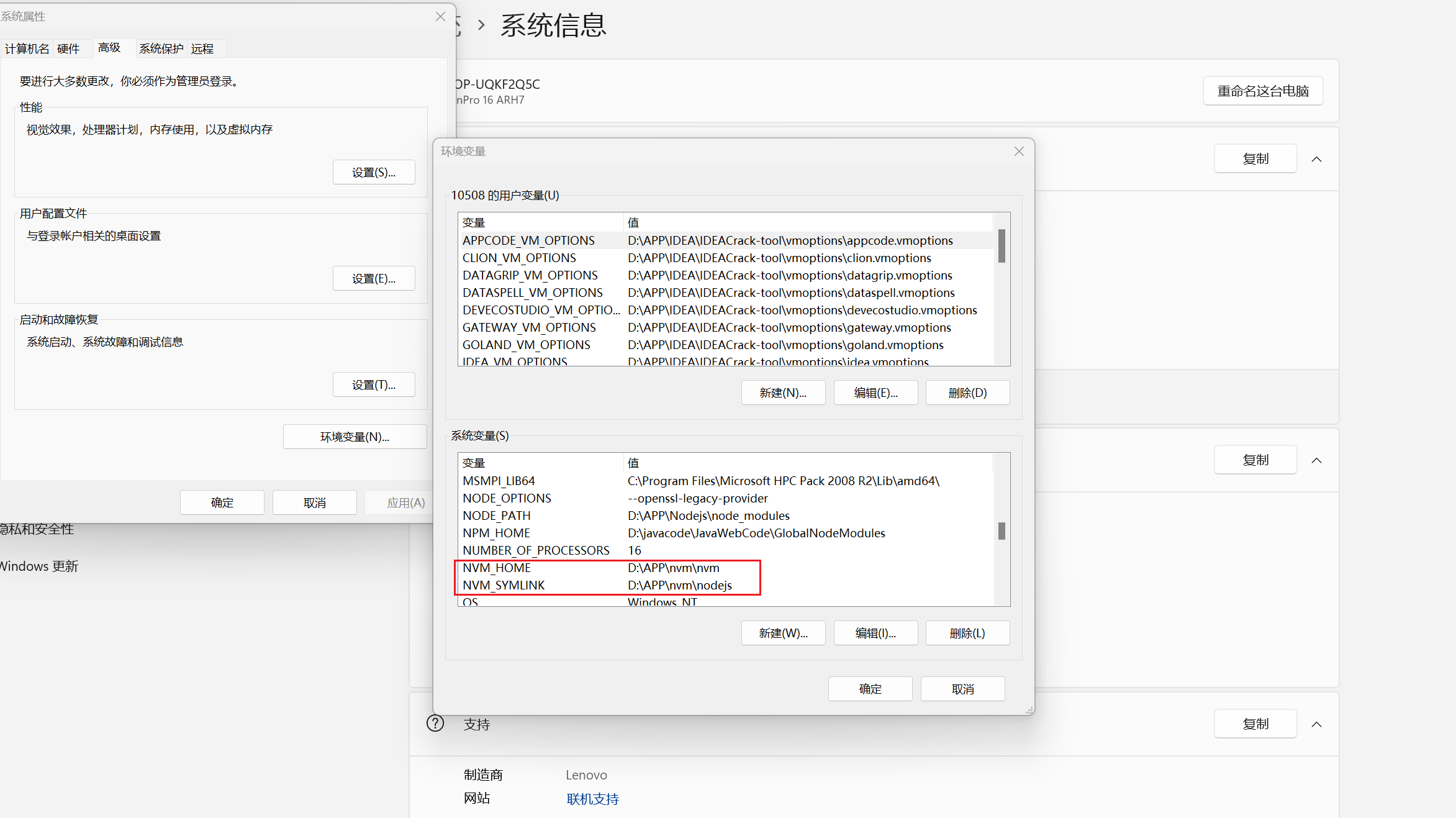Open the 硬件 tab

[68, 48]
